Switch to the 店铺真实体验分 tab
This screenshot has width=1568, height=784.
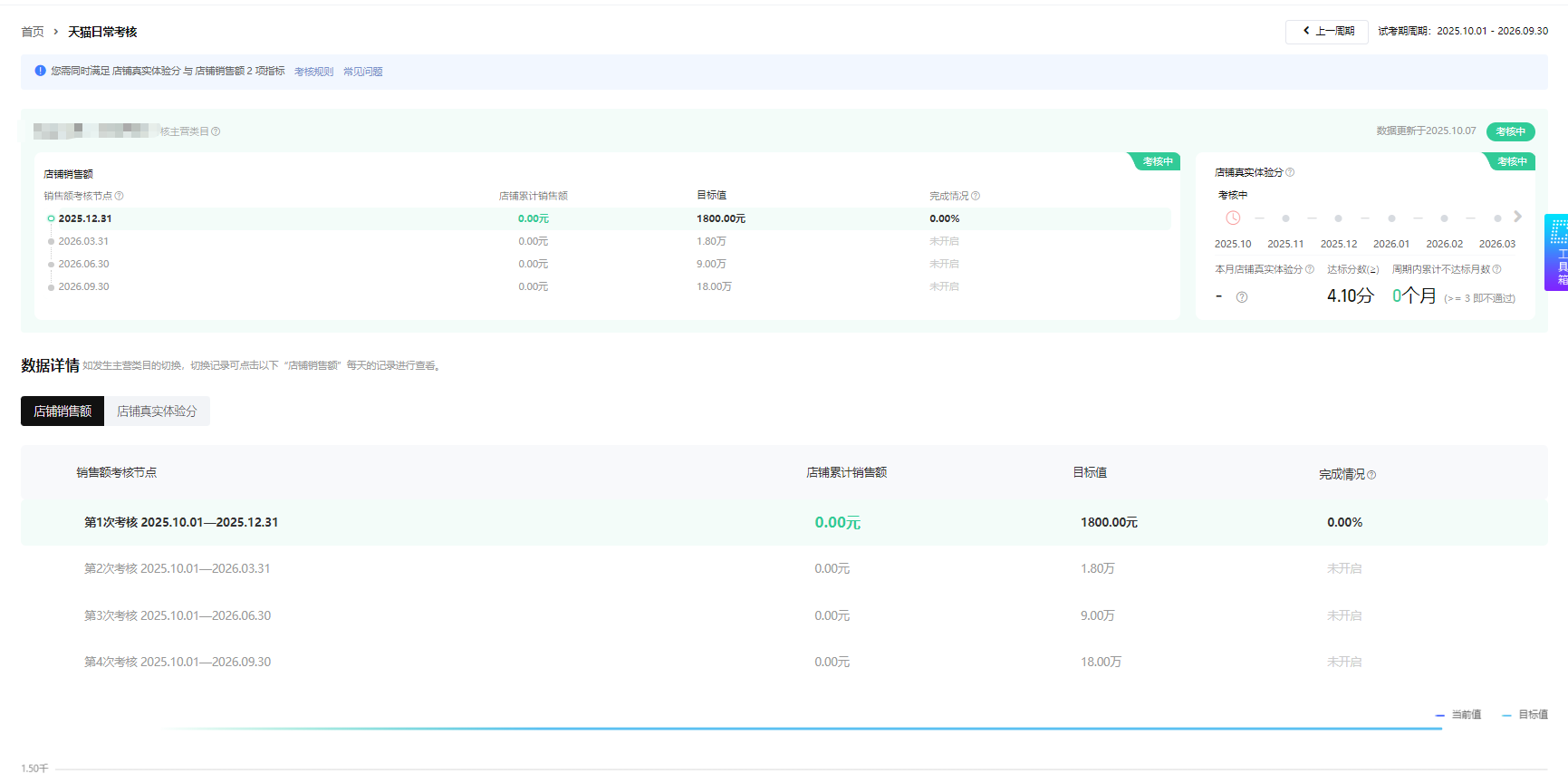point(157,411)
